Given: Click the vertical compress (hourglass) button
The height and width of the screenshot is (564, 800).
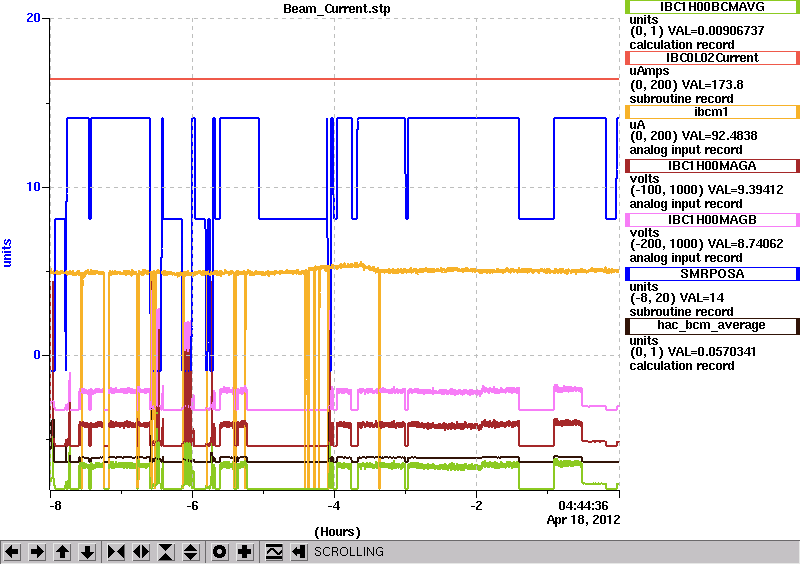Looking at the screenshot, I should click(x=166, y=552).
